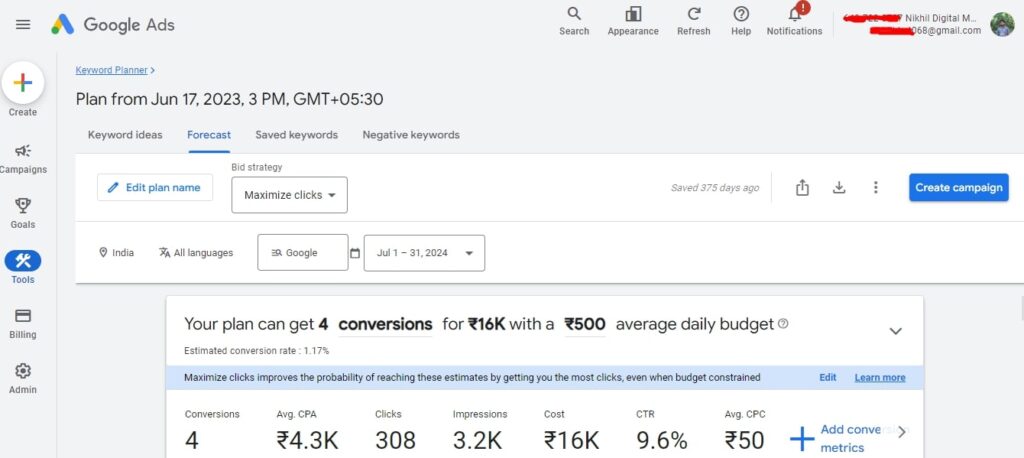Screen dimensions: 1024x458
Task: Click the plan title from Jun 17, 2023
Action: click(229, 99)
